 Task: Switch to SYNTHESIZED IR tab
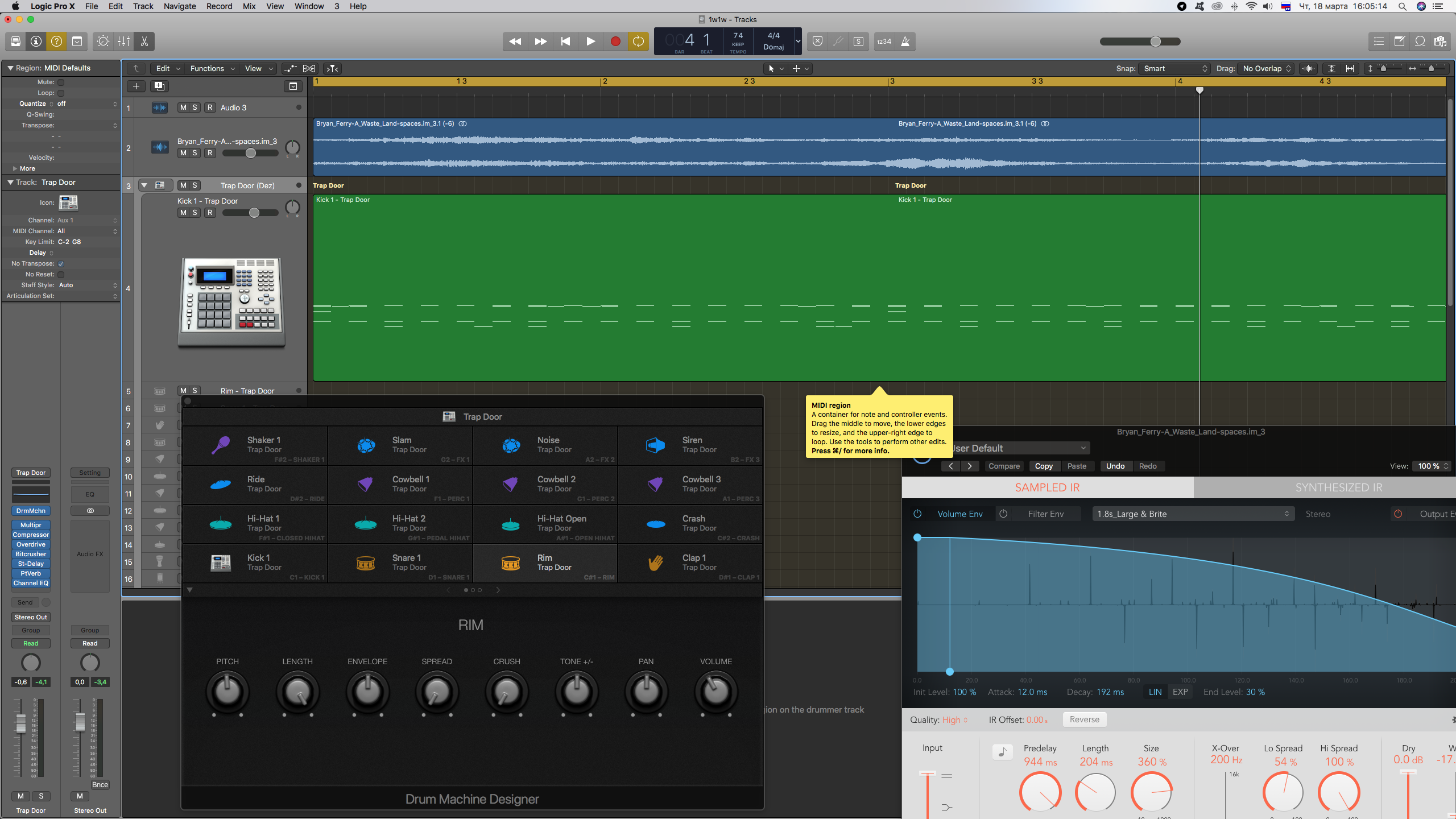[1338, 488]
